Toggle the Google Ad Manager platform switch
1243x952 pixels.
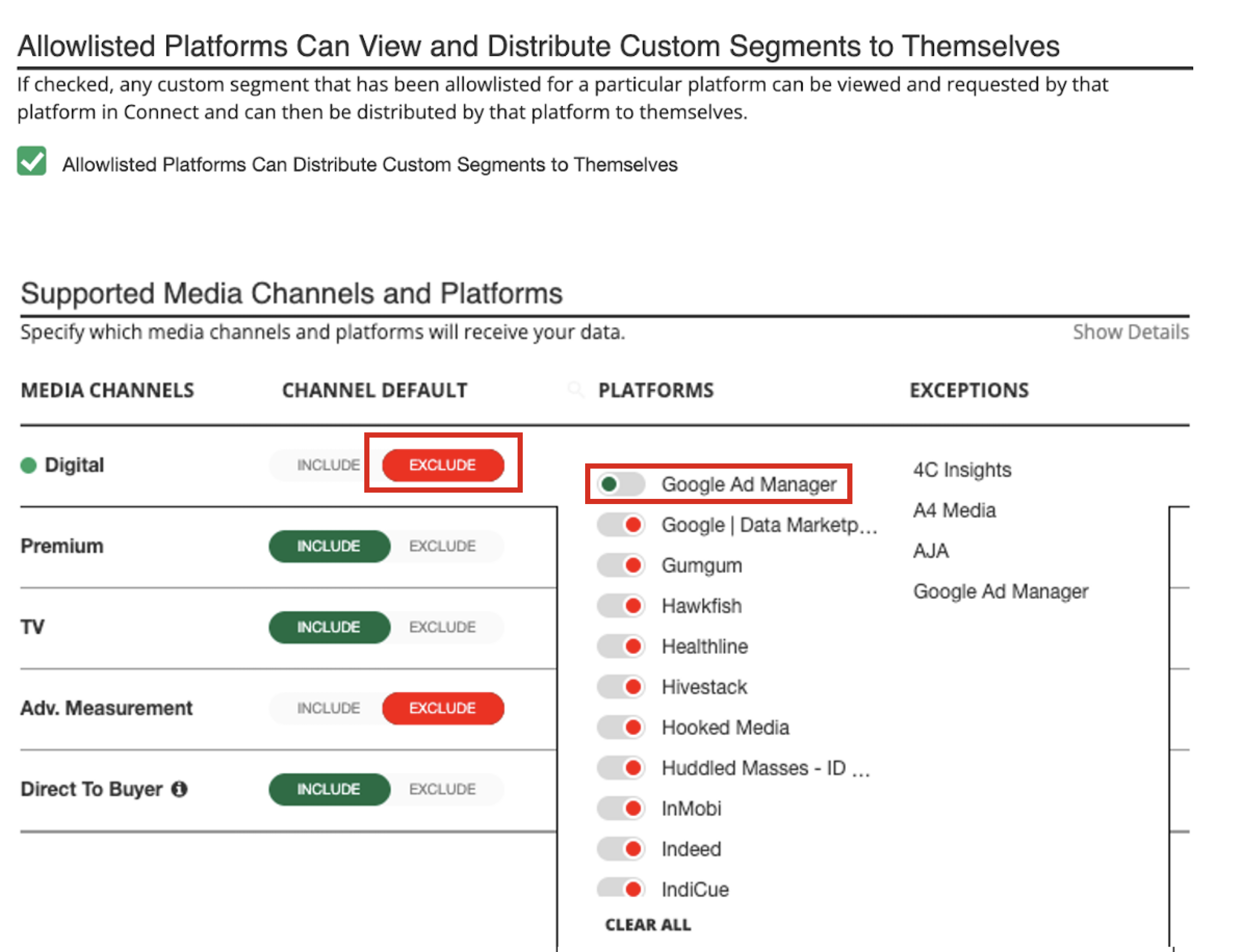coord(621,484)
